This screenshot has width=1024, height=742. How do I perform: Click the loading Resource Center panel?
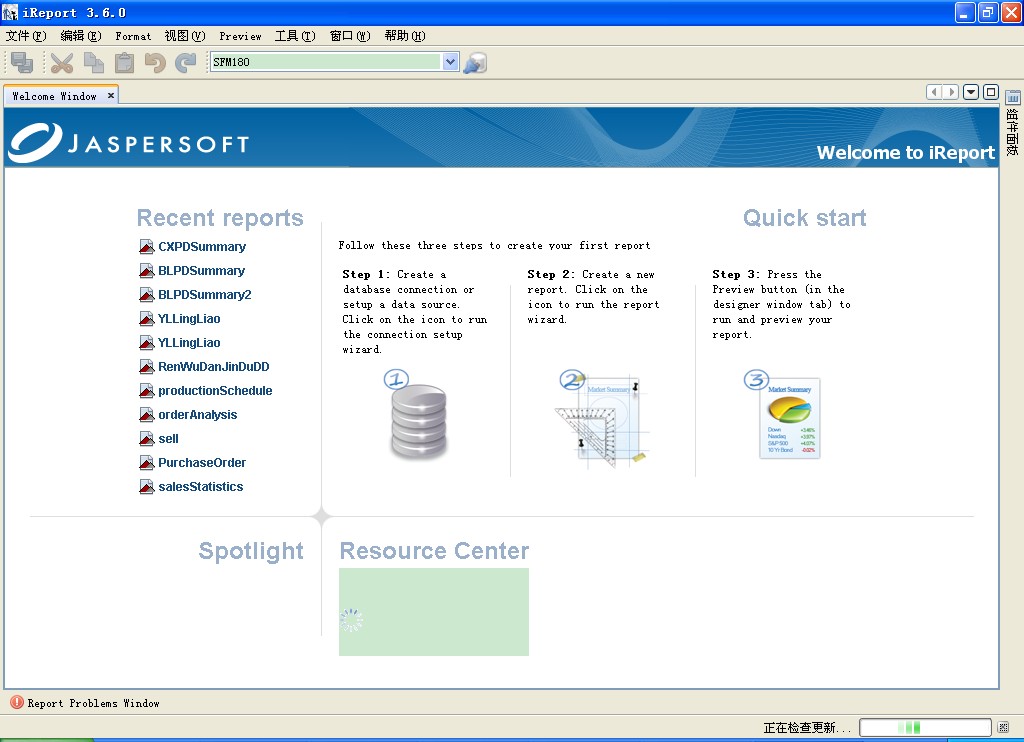coord(434,611)
